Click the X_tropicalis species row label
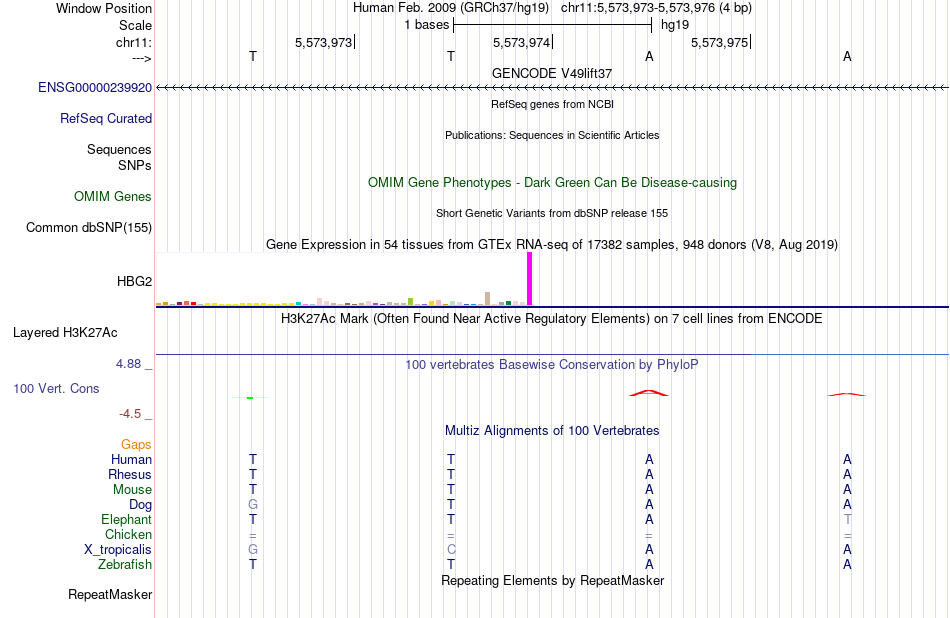The image size is (950, 618). point(118,550)
